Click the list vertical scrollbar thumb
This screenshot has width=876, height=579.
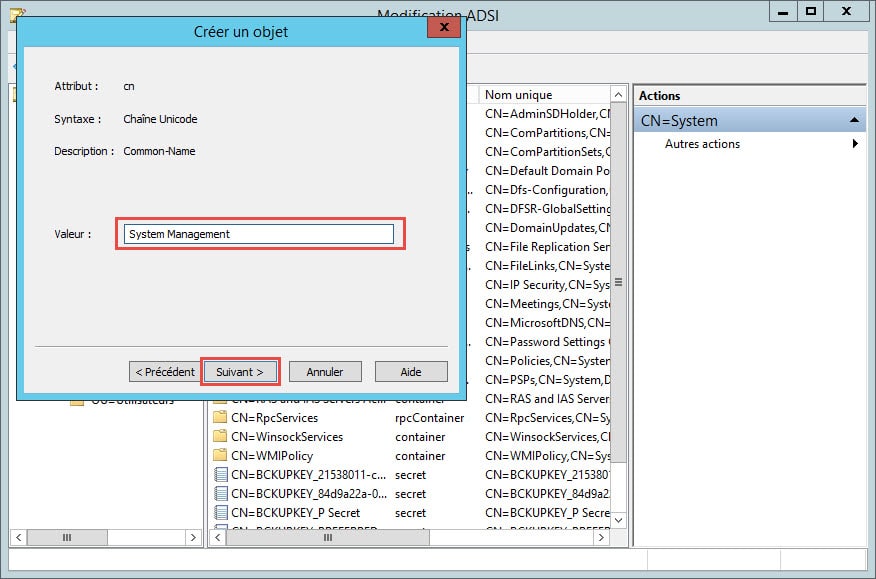point(618,282)
